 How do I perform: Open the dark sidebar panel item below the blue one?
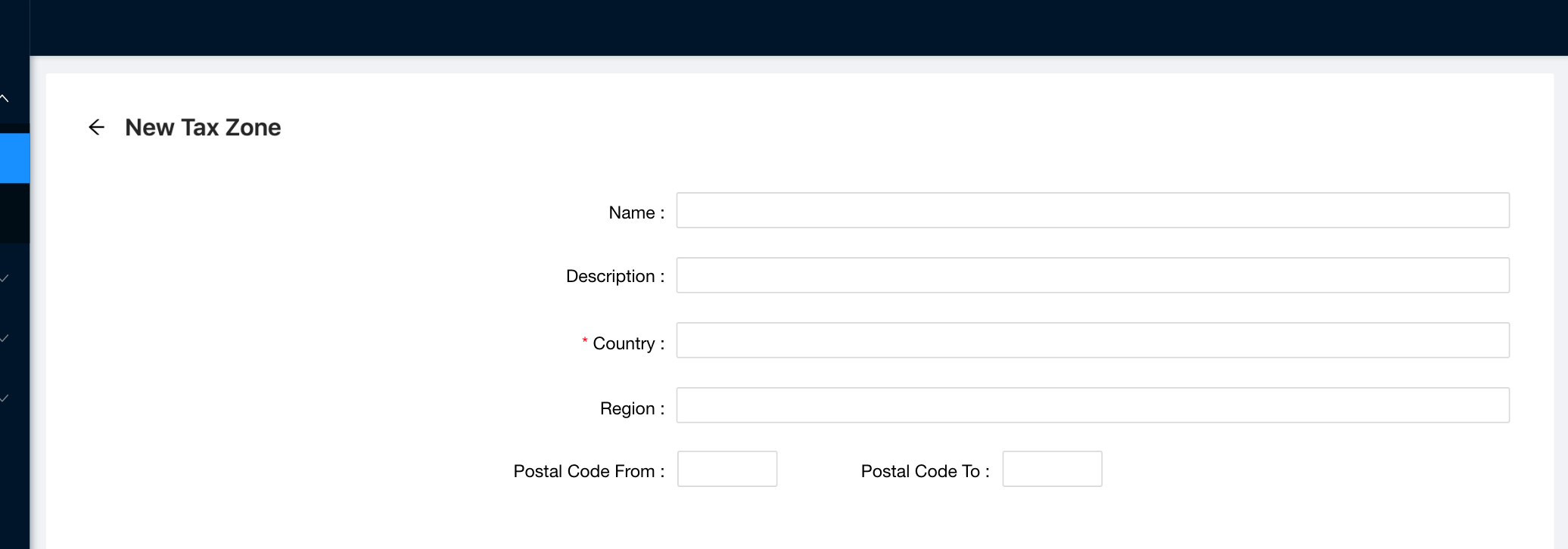coord(14,212)
